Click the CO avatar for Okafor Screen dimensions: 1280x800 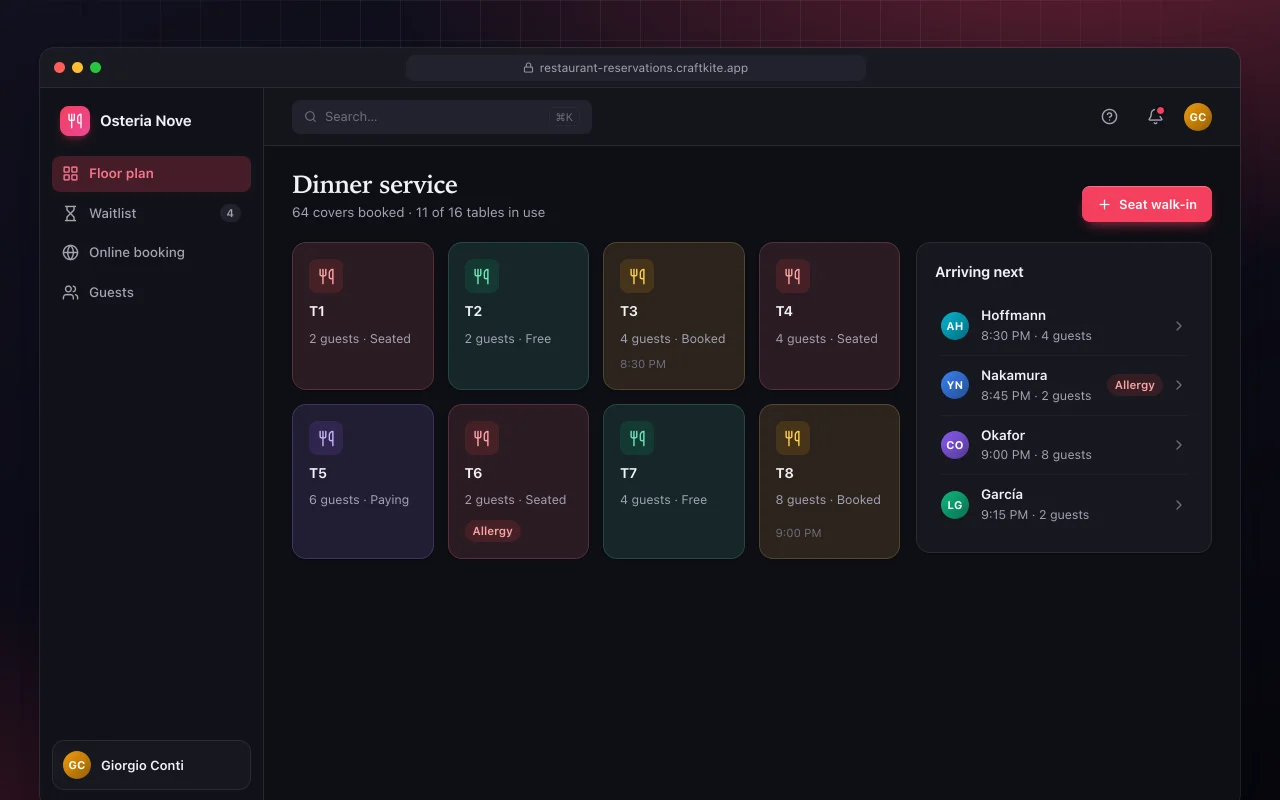[x=955, y=445]
